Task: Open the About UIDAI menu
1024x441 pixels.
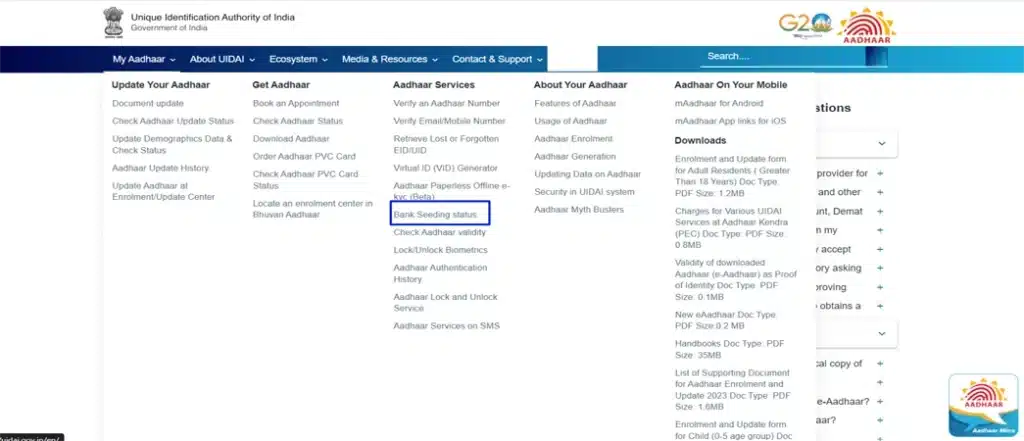Action: [x=223, y=59]
